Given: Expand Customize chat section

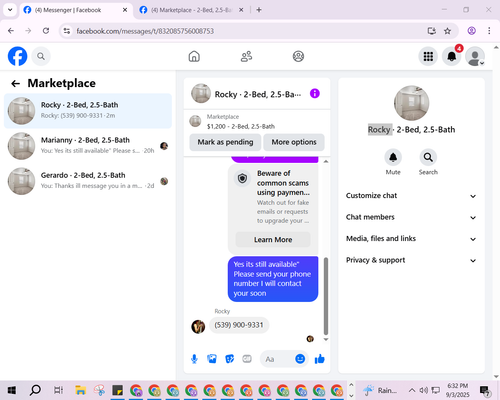Looking at the screenshot, I should coord(411,196).
